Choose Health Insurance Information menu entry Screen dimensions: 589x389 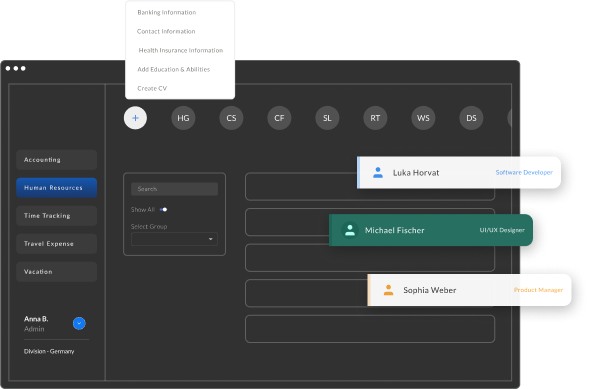coord(181,50)
